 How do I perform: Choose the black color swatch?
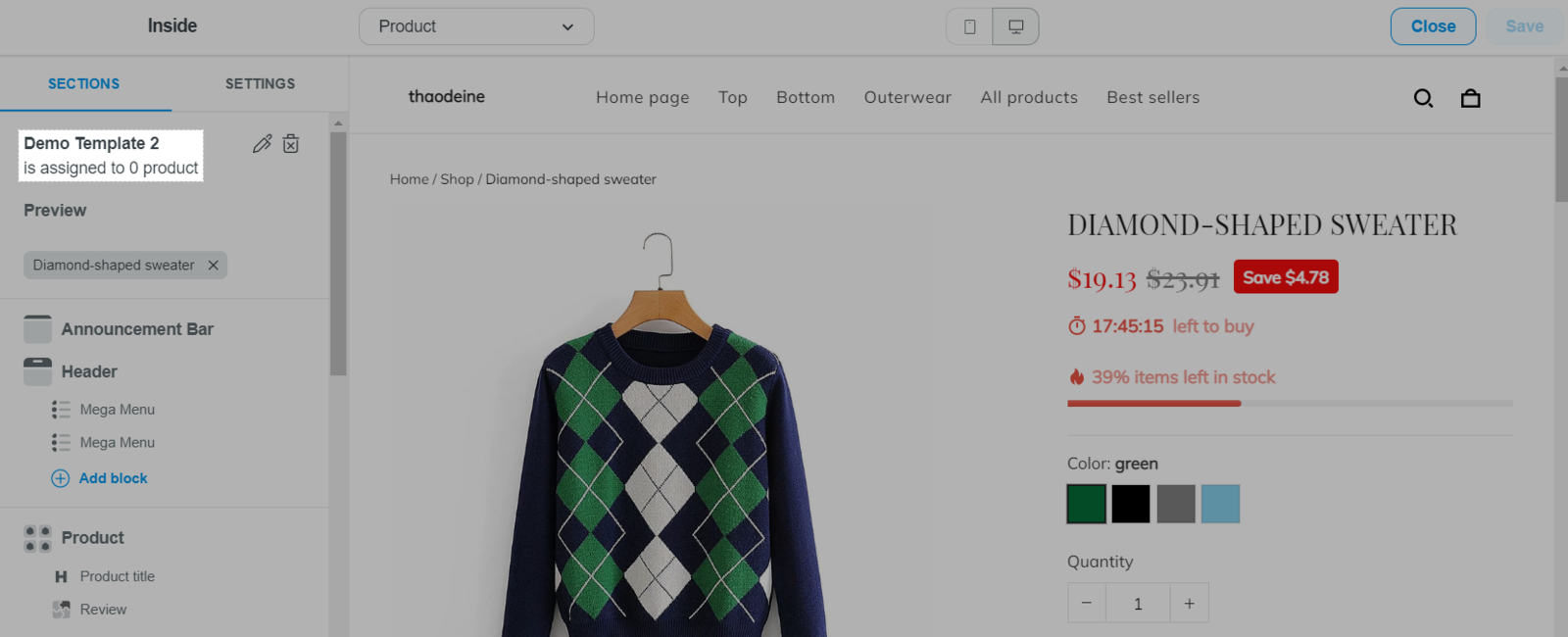coord(1130,504)
